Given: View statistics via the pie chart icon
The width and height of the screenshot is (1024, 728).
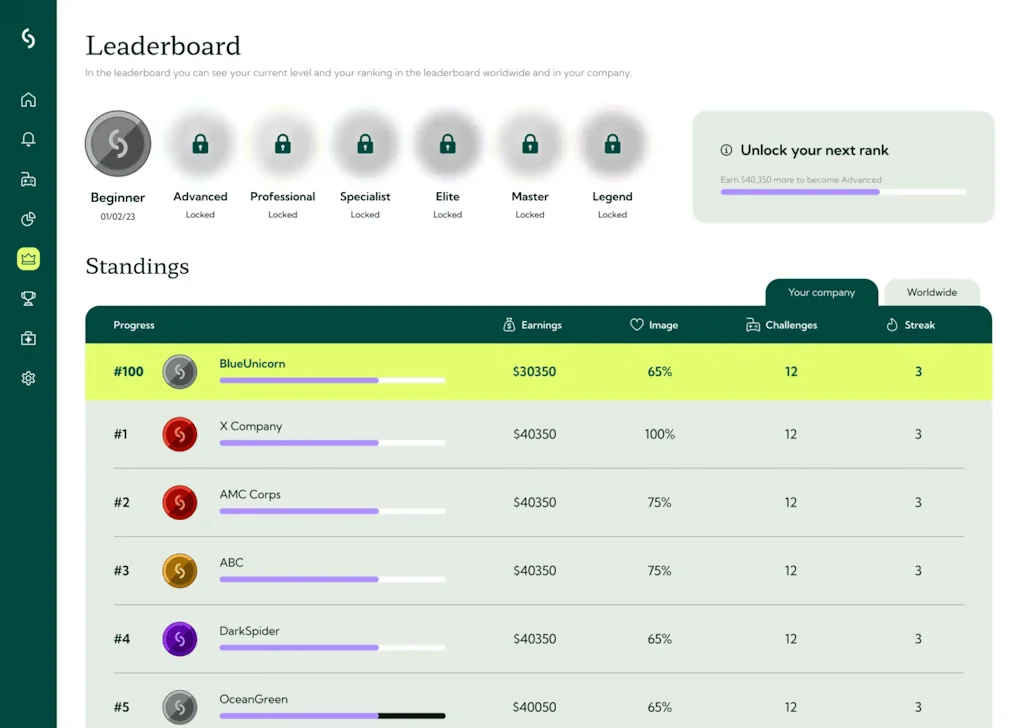Looking at the screenshot, I should pos(28,218).
